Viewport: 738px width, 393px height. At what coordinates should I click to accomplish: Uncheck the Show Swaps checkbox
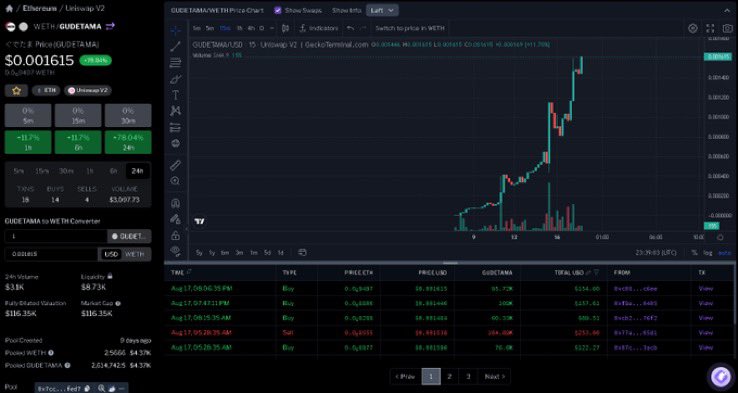pos(278,10)
